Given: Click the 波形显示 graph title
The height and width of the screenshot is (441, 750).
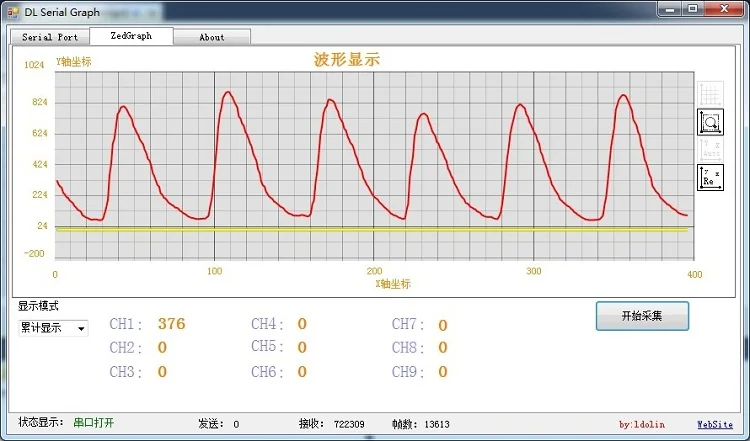Looking at the screenshot, I should pyautogui.click(x=347, y=60).
